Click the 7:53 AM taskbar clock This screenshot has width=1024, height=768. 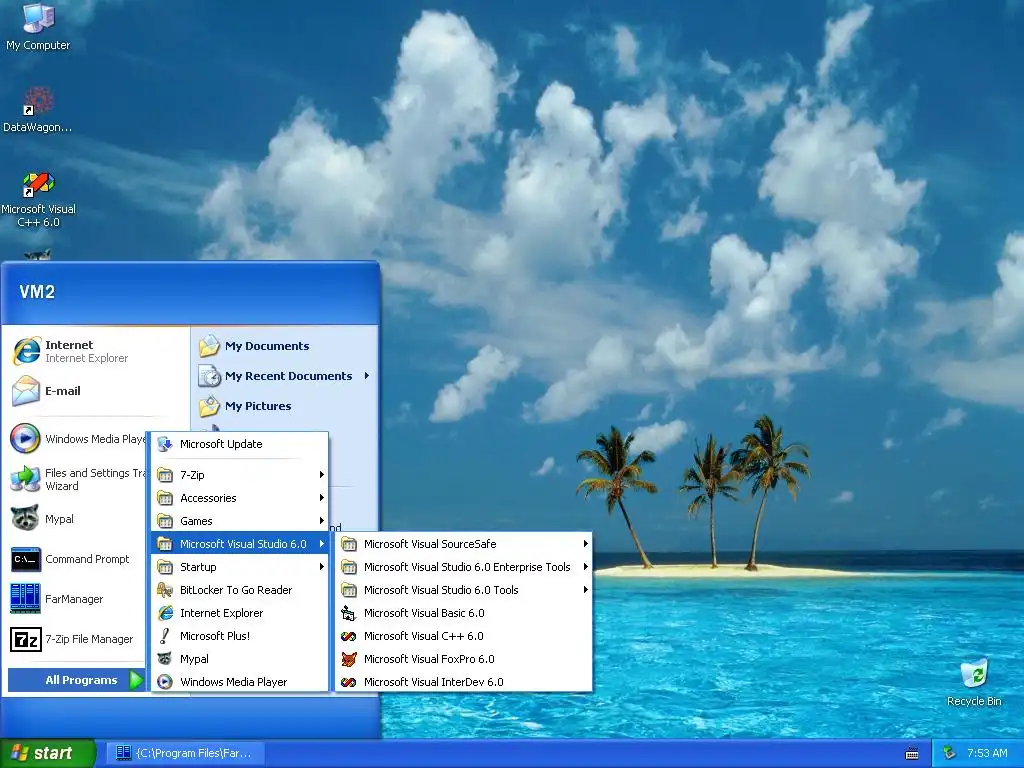click(x=987, y=753)
